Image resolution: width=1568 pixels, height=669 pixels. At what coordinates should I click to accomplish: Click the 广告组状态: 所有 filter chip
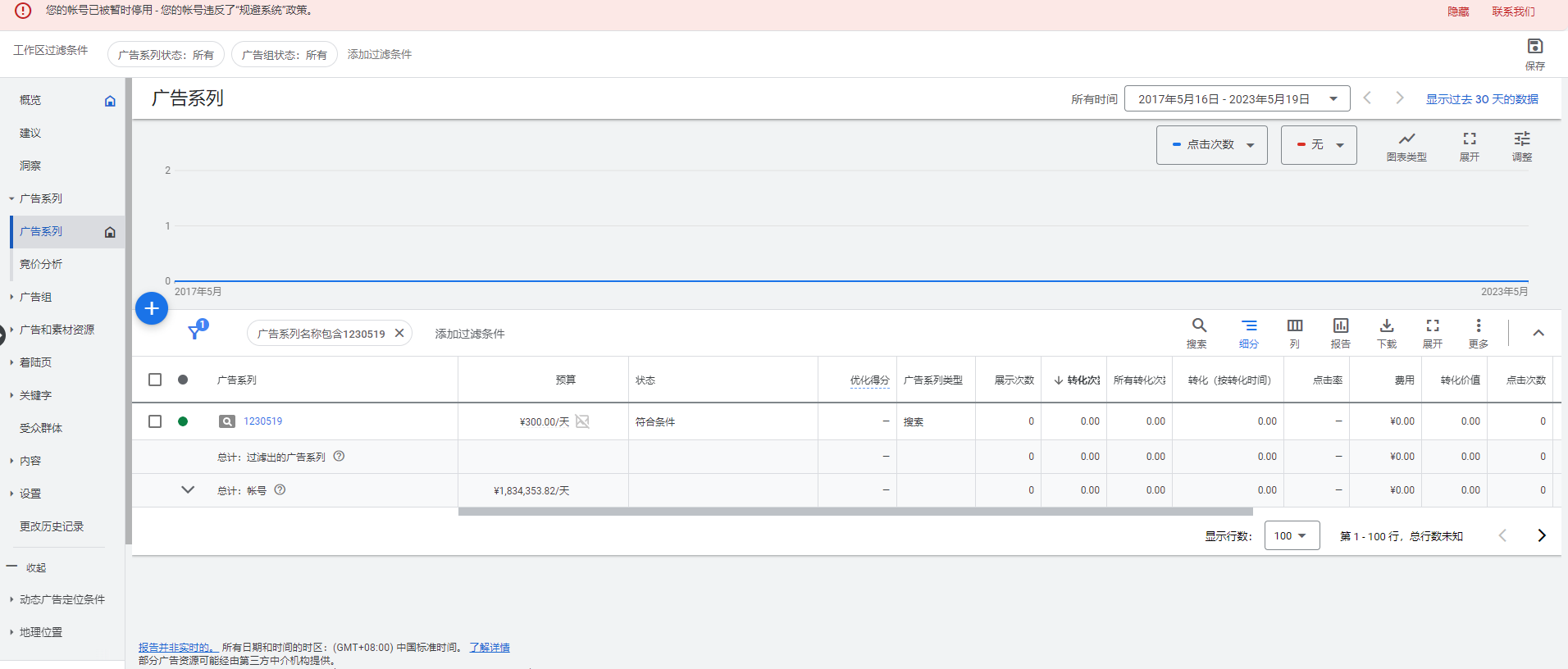coord(285,55)
